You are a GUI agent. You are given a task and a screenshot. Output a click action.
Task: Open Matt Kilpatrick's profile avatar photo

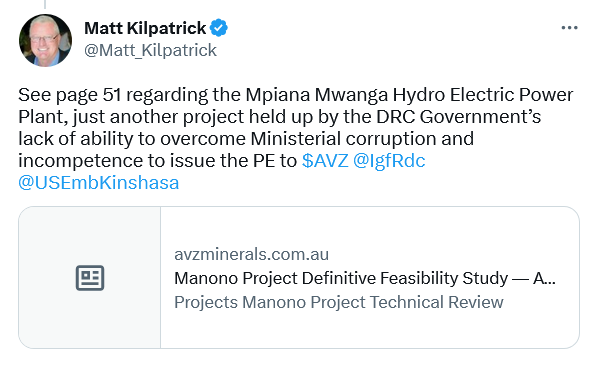click(x=45, y=40)
